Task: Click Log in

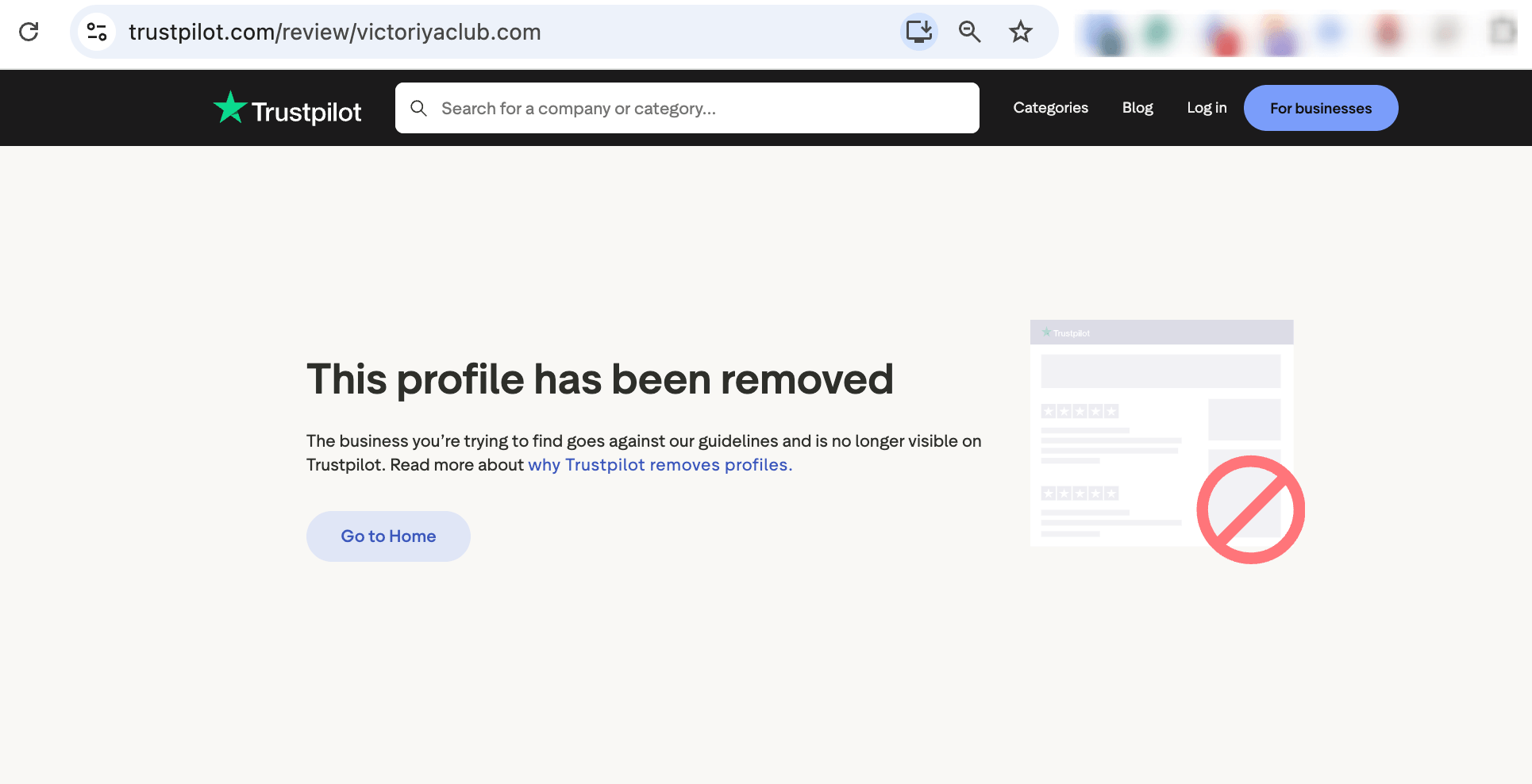Action: point(1207,108)
